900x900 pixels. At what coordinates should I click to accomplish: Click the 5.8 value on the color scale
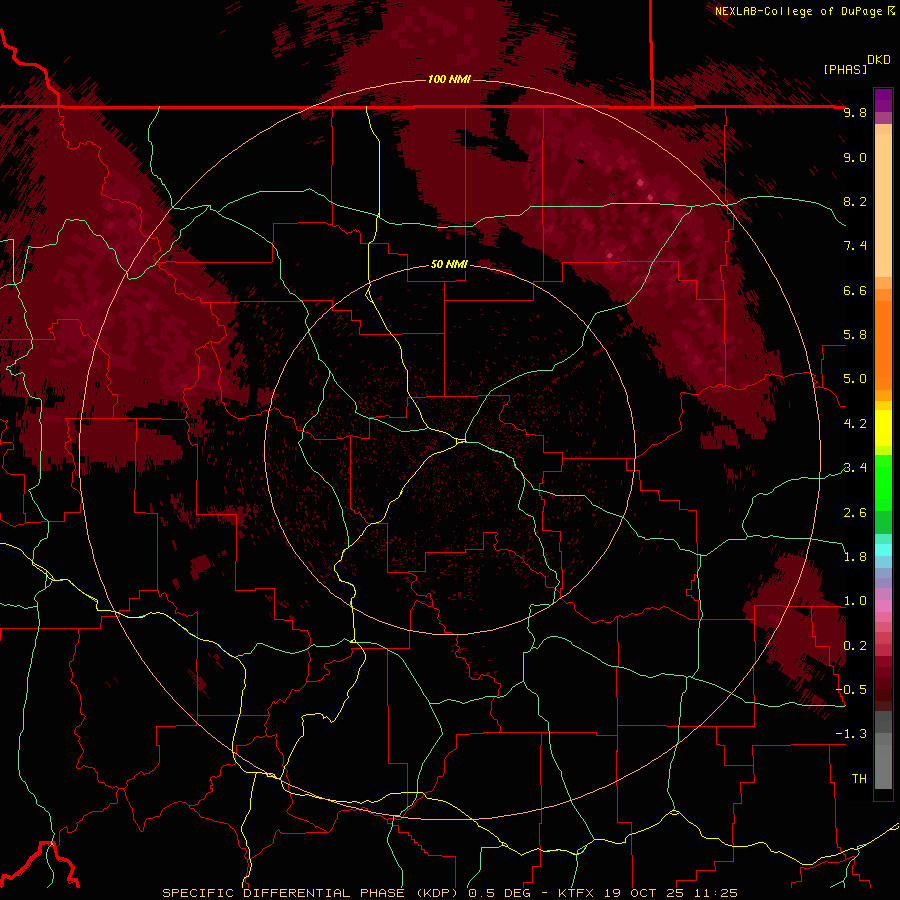coord(855,335)
